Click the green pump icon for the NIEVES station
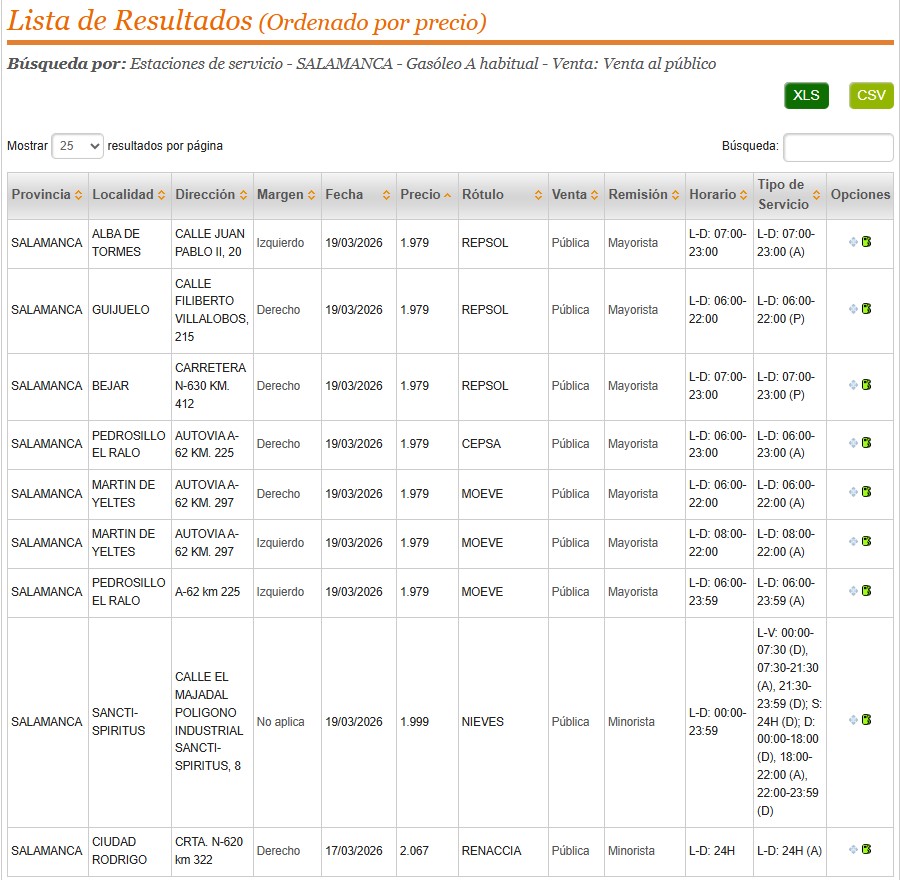This screenshot has height=880, width=900. click(x=867, y=720)
